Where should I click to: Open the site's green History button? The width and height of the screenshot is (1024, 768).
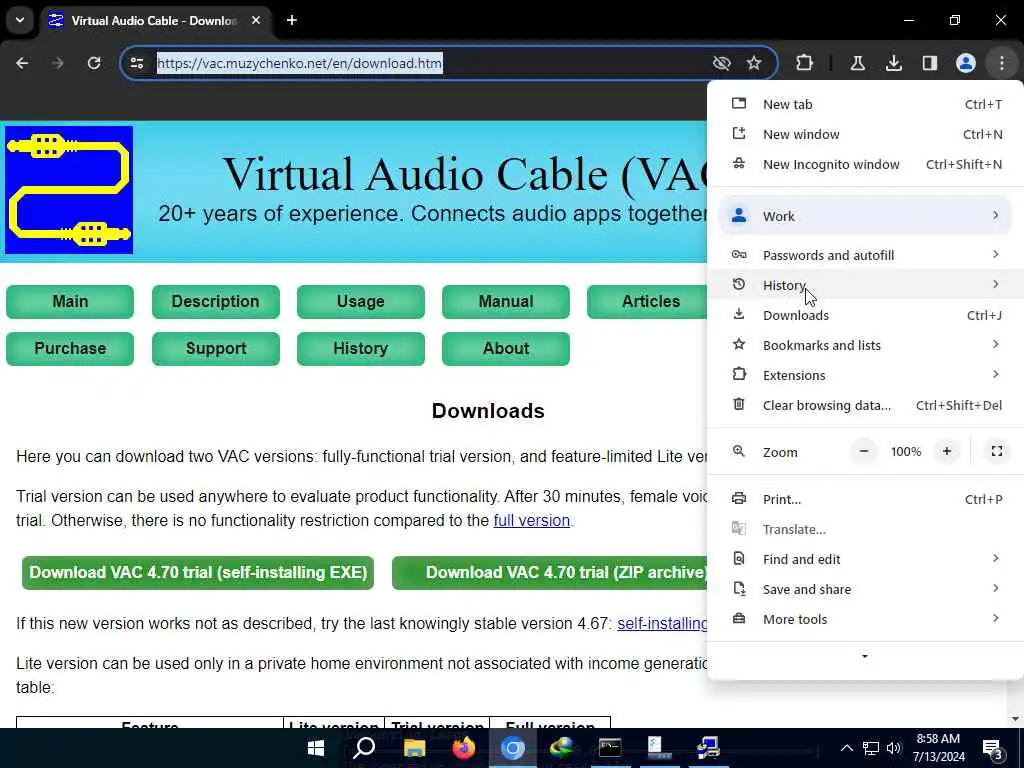pos(360,349)
